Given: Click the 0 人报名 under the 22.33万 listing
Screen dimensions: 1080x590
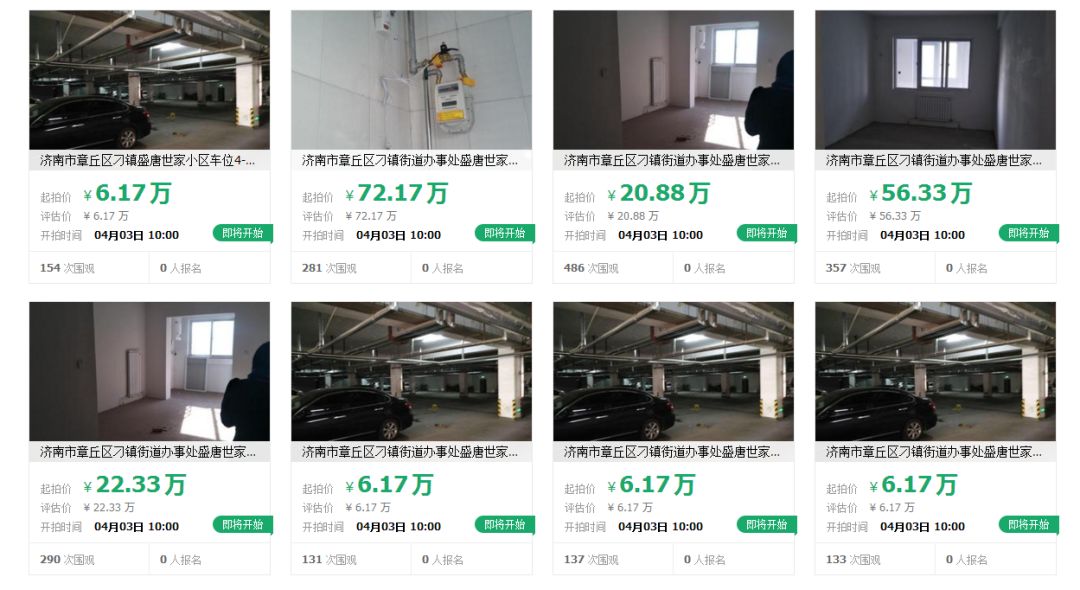Looking at the screenshot, I should pyautogui.click(x=180, y=560).
